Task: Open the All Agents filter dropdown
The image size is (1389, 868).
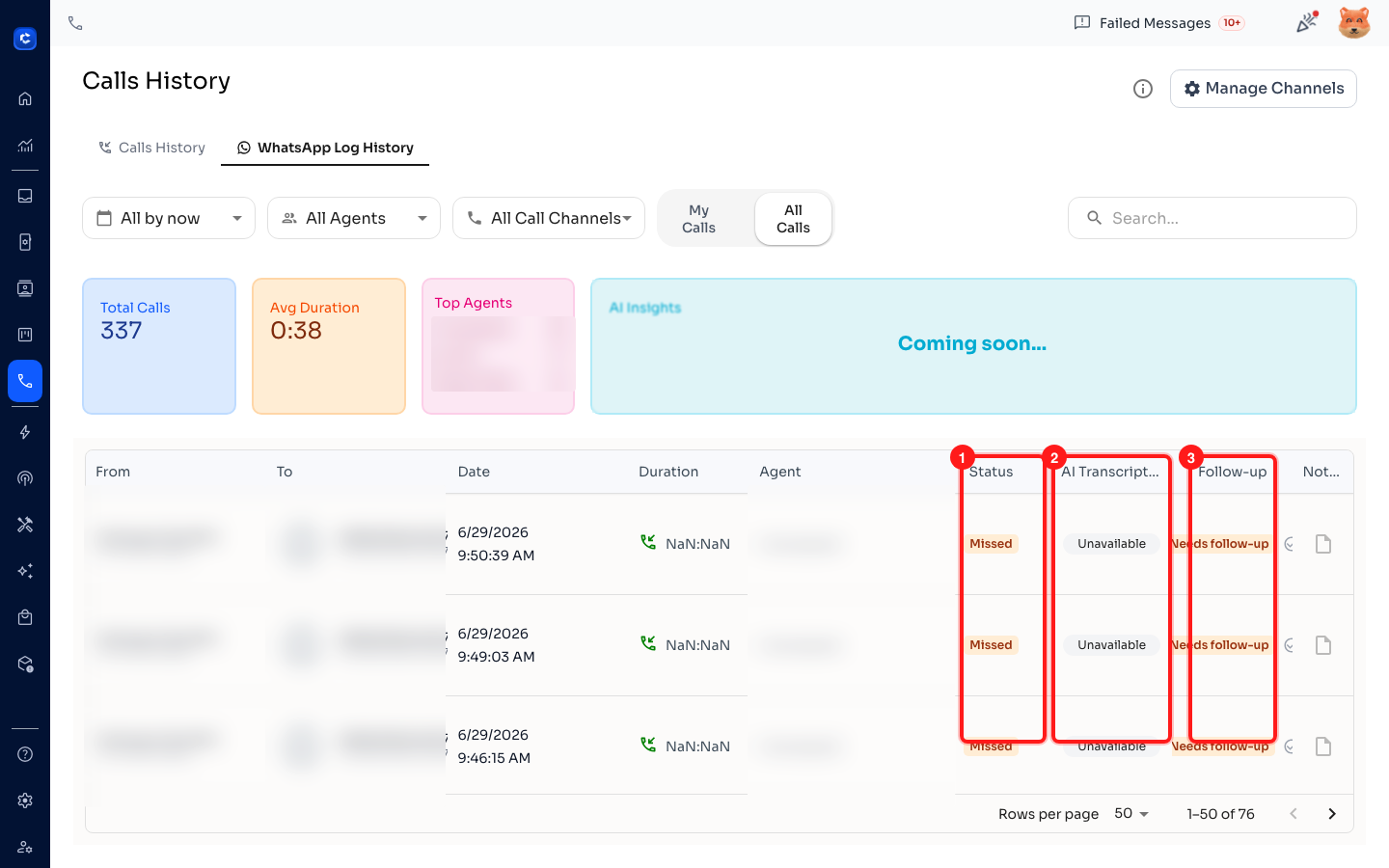Action: pos(354,218)
